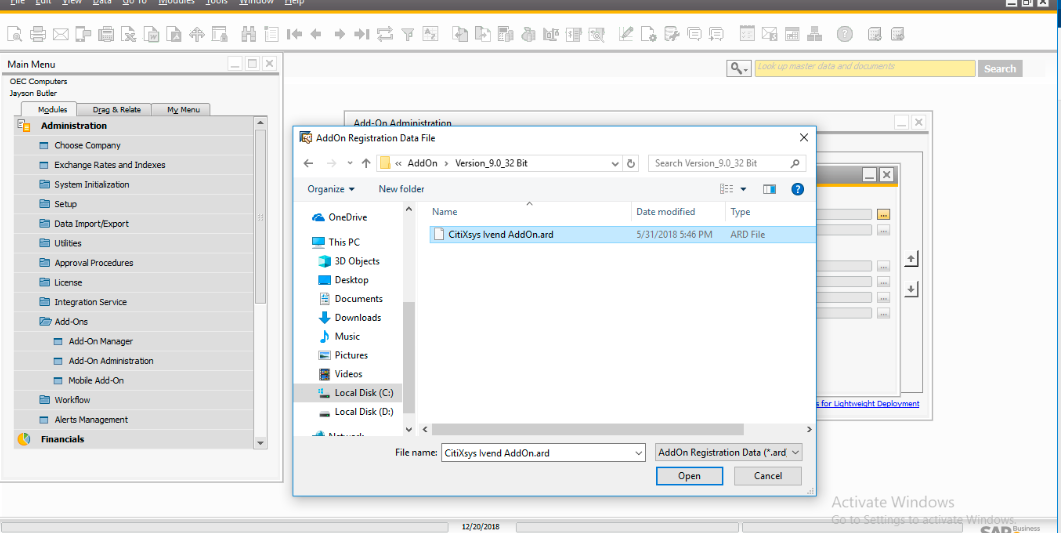1061x533 pixels.
Task: Activate Find mode with the binoculars icon
Action: tap(248, 34)
